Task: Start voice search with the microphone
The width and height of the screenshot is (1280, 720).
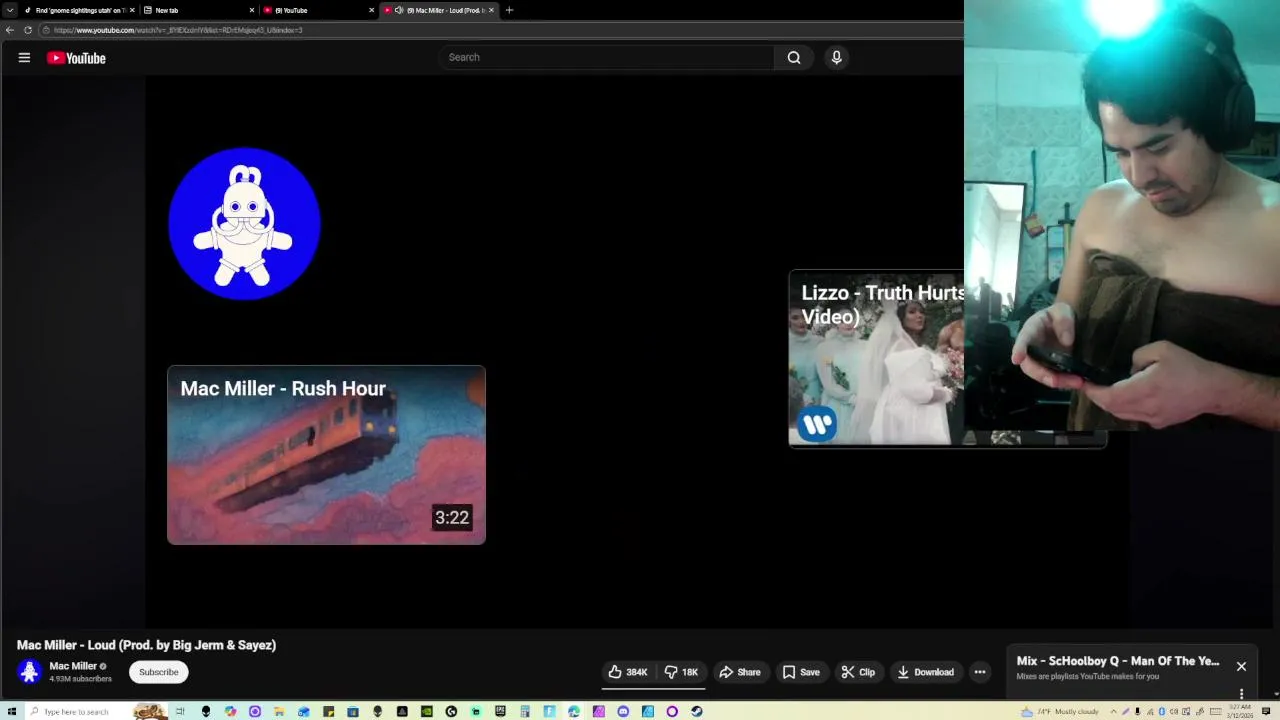Action: click(837, 57)
